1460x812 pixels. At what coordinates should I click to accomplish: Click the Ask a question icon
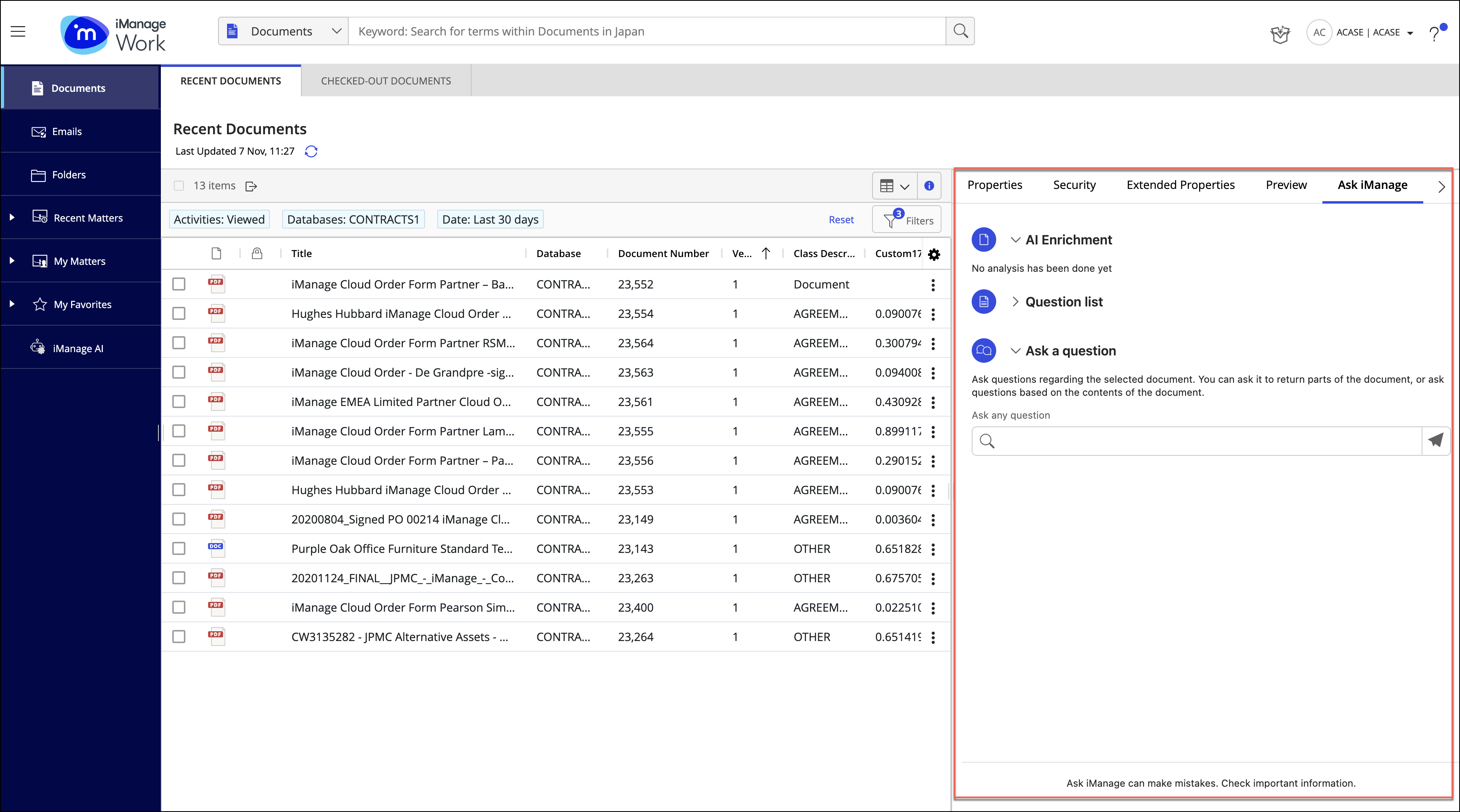[x=984, y=350]
